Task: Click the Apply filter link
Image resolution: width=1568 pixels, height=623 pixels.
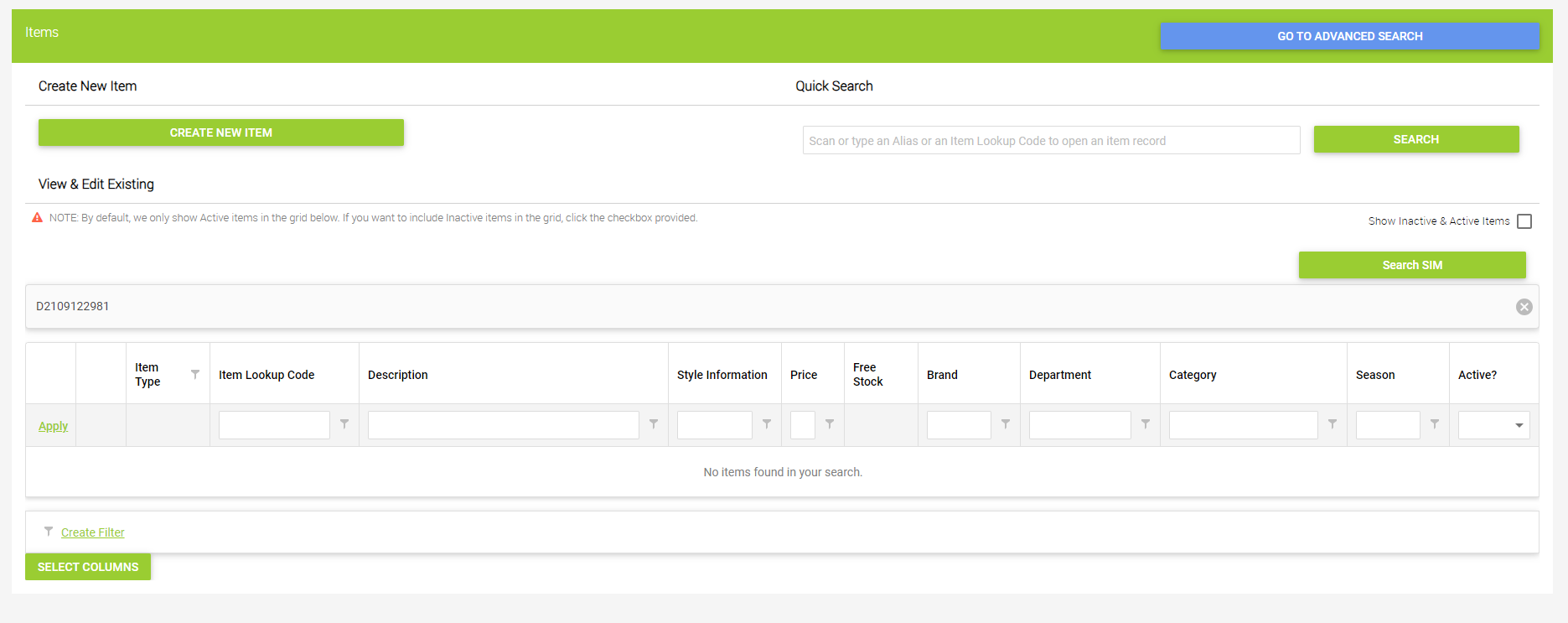Action: tap(53, 426)
